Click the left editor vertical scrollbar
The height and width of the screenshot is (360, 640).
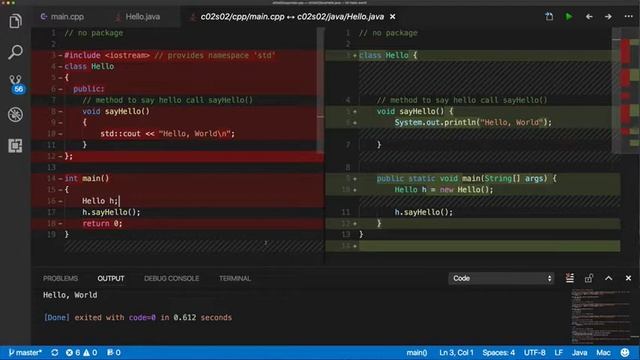click(x=320, y=90)
